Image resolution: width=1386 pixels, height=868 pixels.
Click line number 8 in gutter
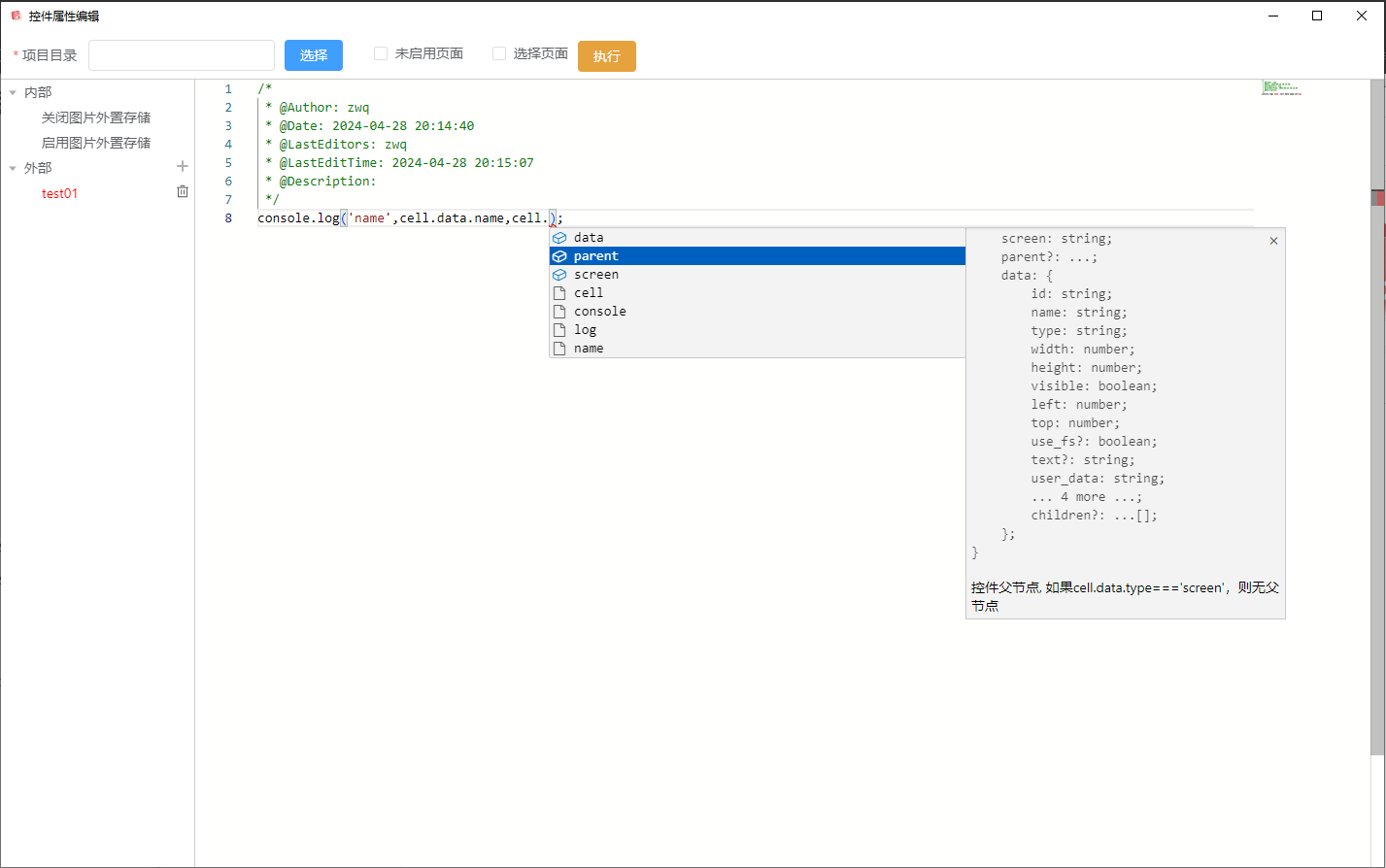pos(228,218)
